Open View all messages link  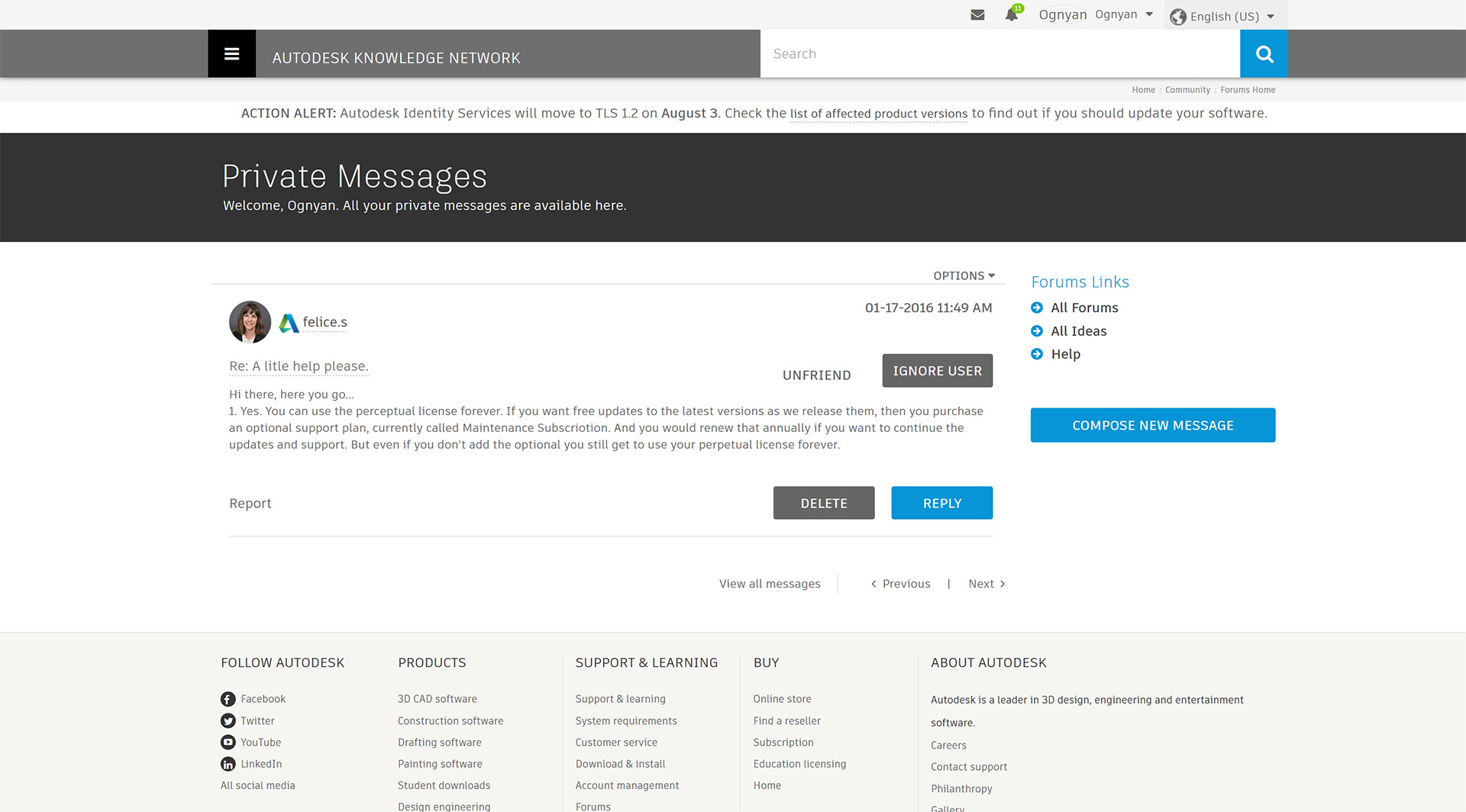(770, 584)
